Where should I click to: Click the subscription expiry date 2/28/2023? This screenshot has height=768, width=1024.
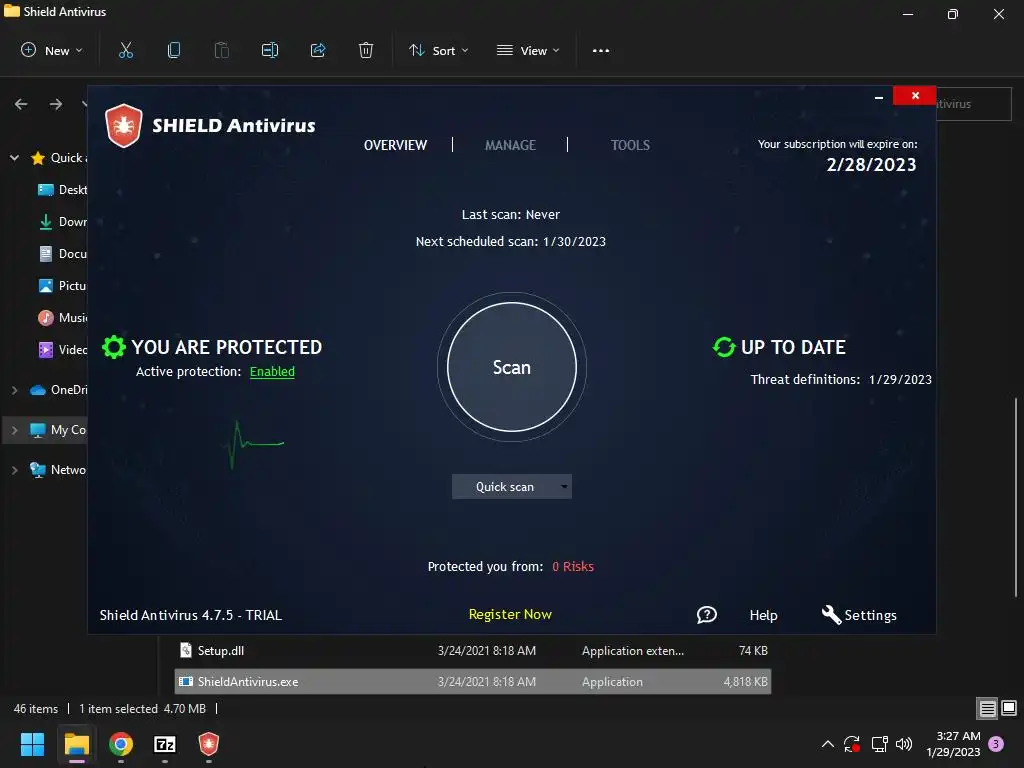click(871, 165)
